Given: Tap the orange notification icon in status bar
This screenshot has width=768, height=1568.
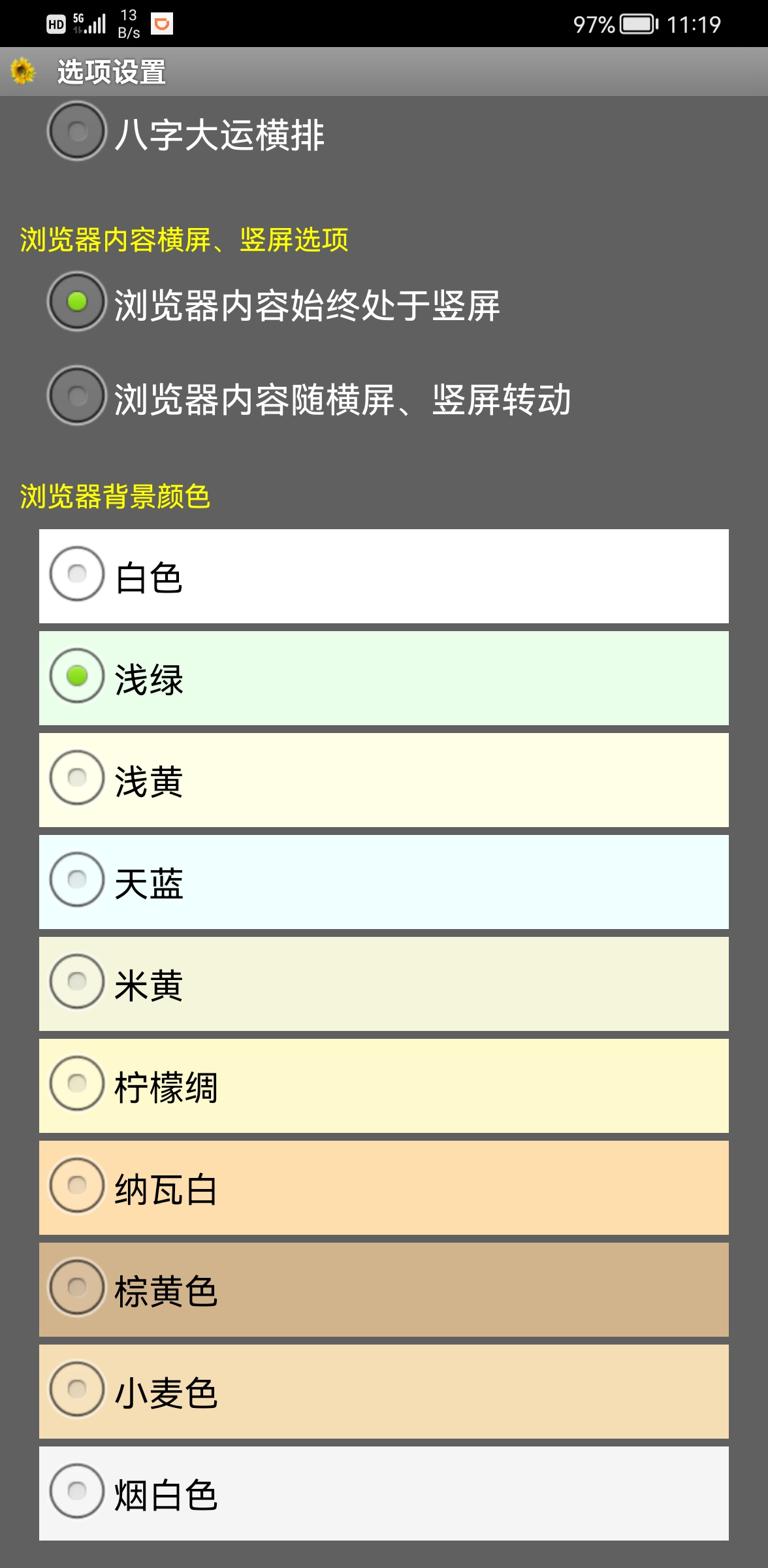Looking at the screenshot, I should point(162,24).
